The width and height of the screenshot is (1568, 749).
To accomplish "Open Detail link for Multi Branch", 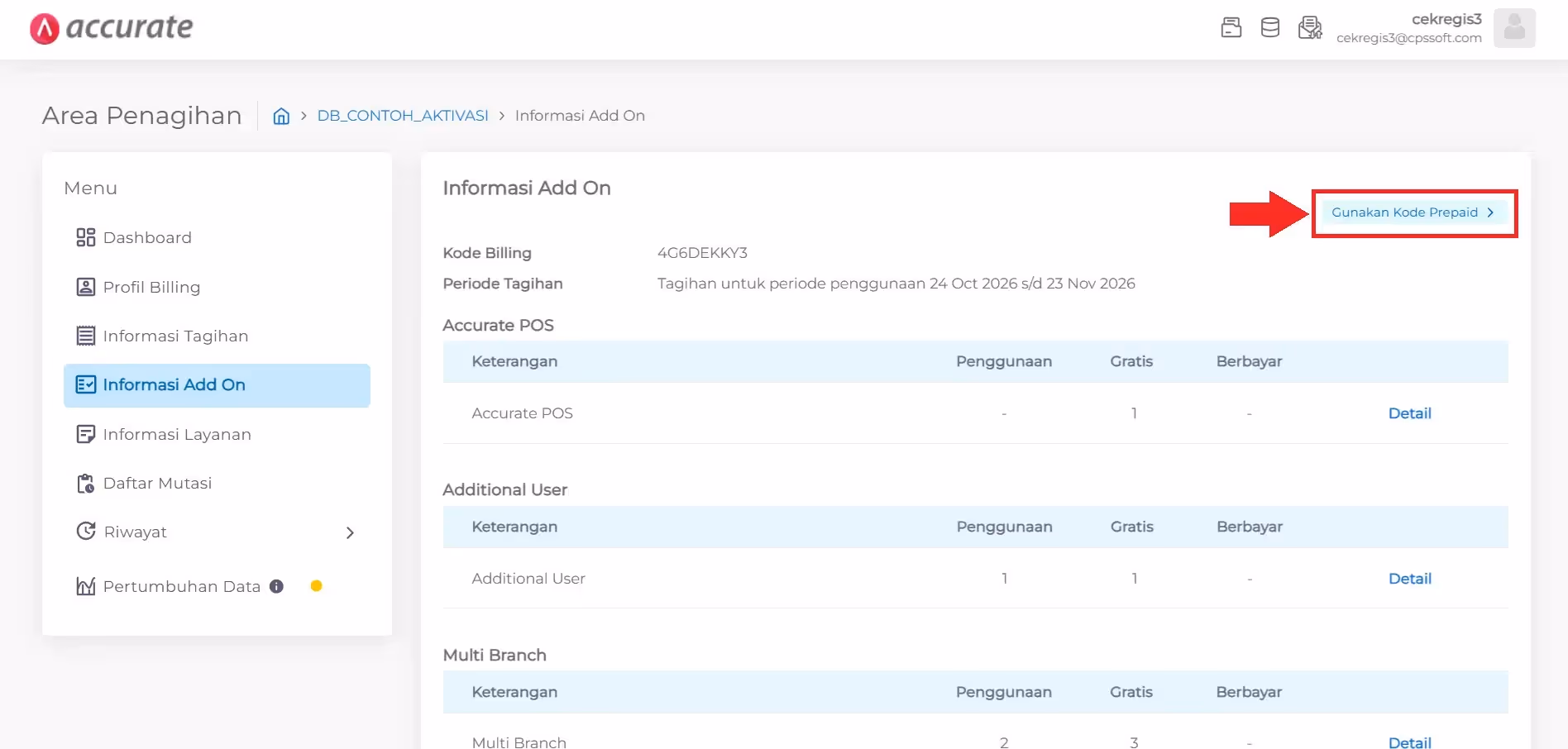I will [x=1409, y=742].
